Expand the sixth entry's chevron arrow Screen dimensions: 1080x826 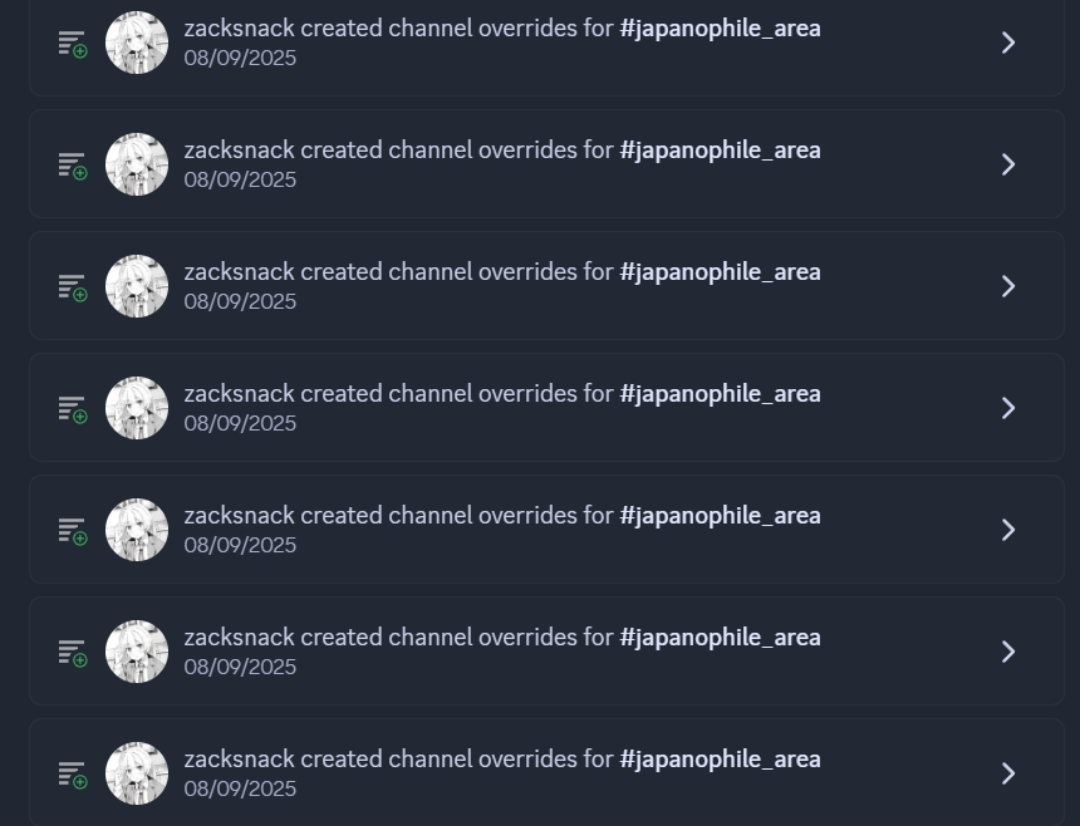point(1008,652)
